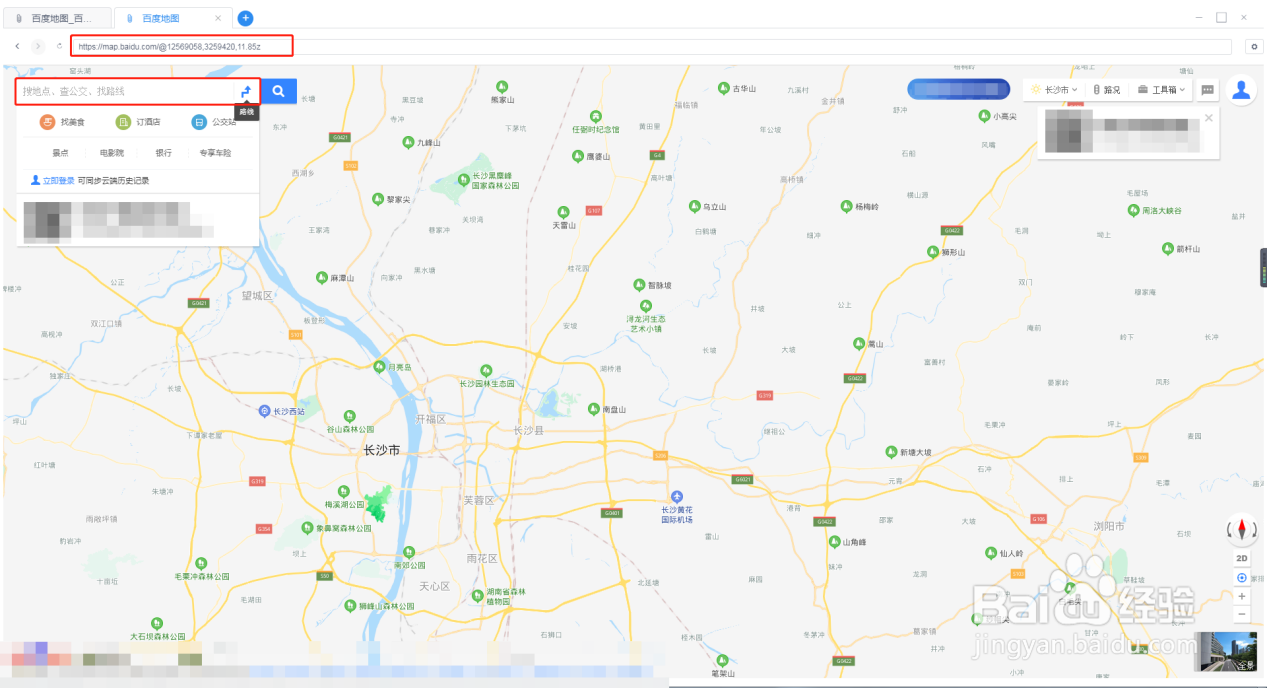Focus the 搜地点、查公交、找路线 search box
Viewport: 1267px width, 688px height.
[x=126, y=91]
